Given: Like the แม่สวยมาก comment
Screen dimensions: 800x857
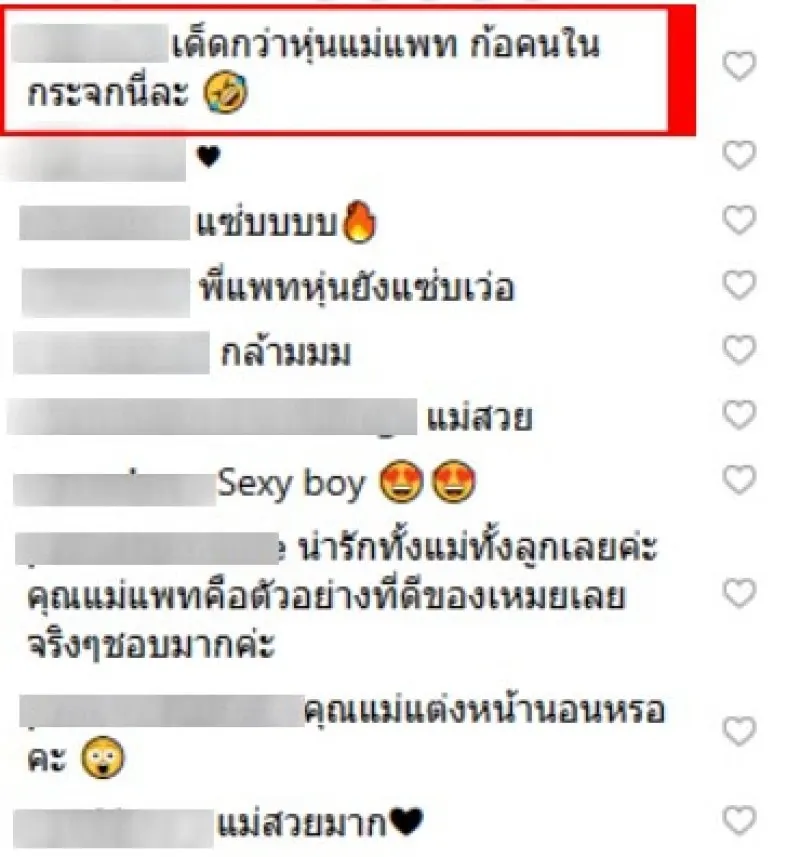Looking at the screenshot, I should [x=739, y=820].
